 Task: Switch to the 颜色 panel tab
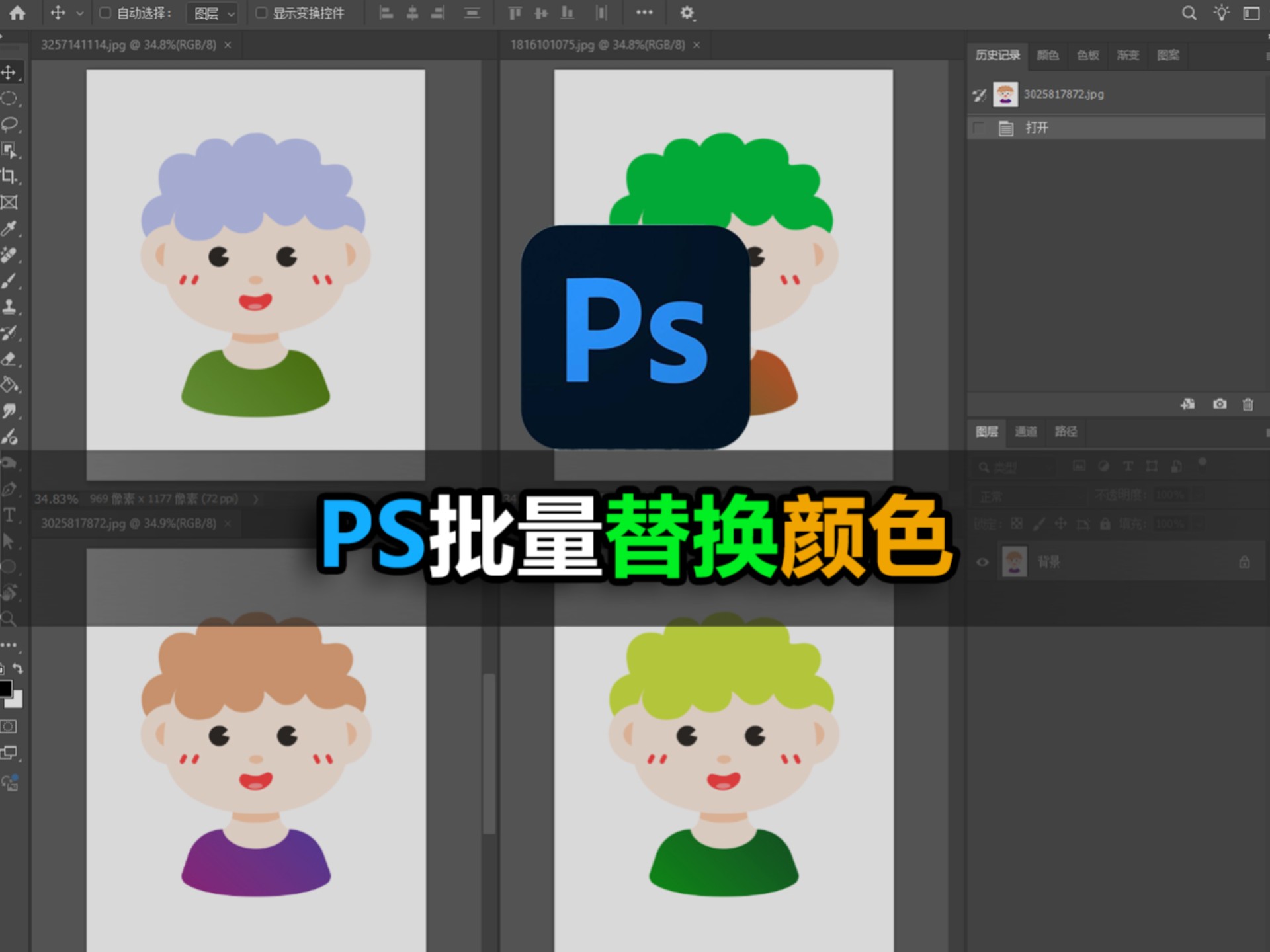click(1047, 55)
